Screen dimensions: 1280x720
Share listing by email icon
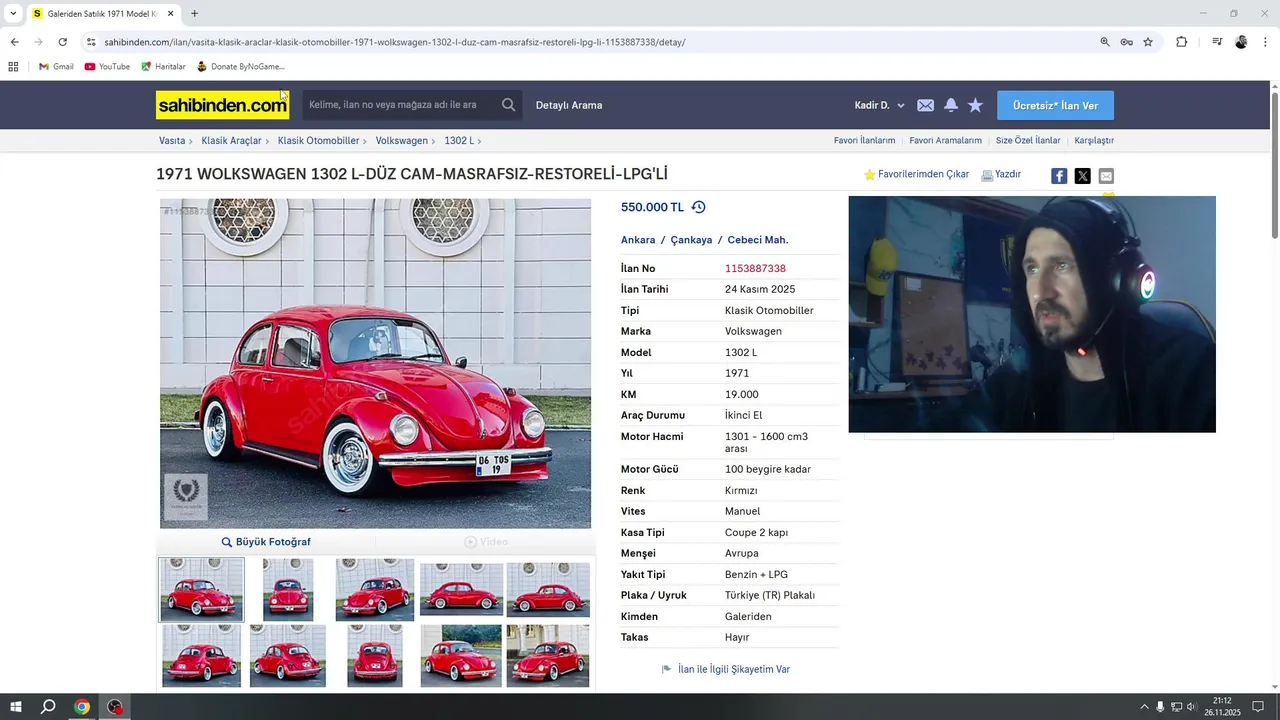tap(1106, 176)
